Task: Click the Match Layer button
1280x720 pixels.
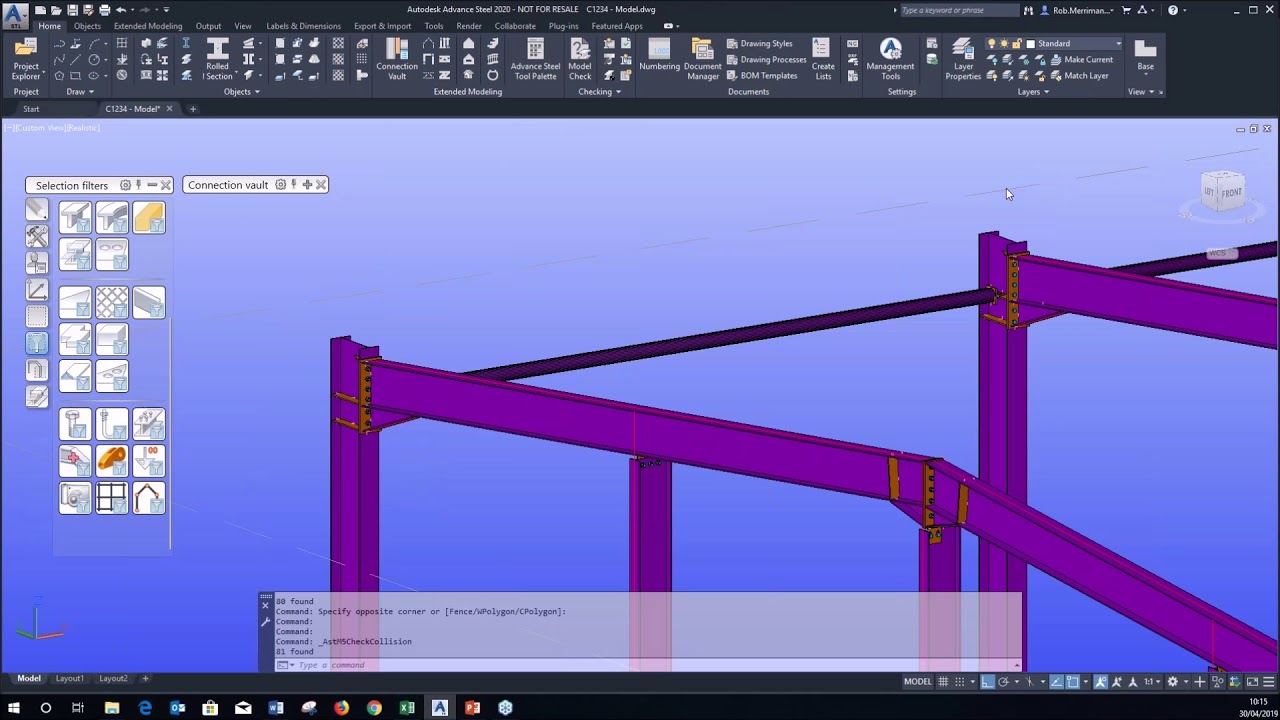Action: click(1079, 75)
